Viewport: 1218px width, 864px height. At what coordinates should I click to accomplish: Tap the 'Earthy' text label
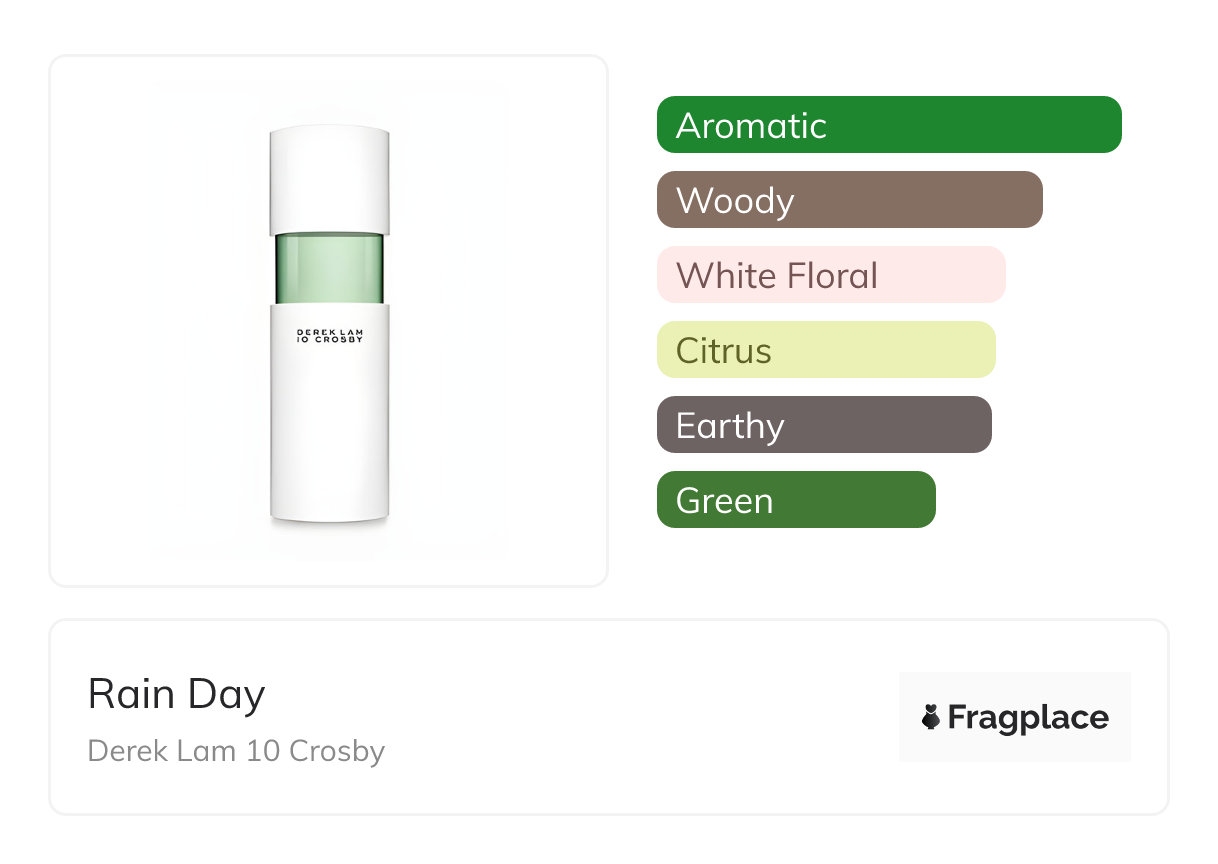[730, 426]
